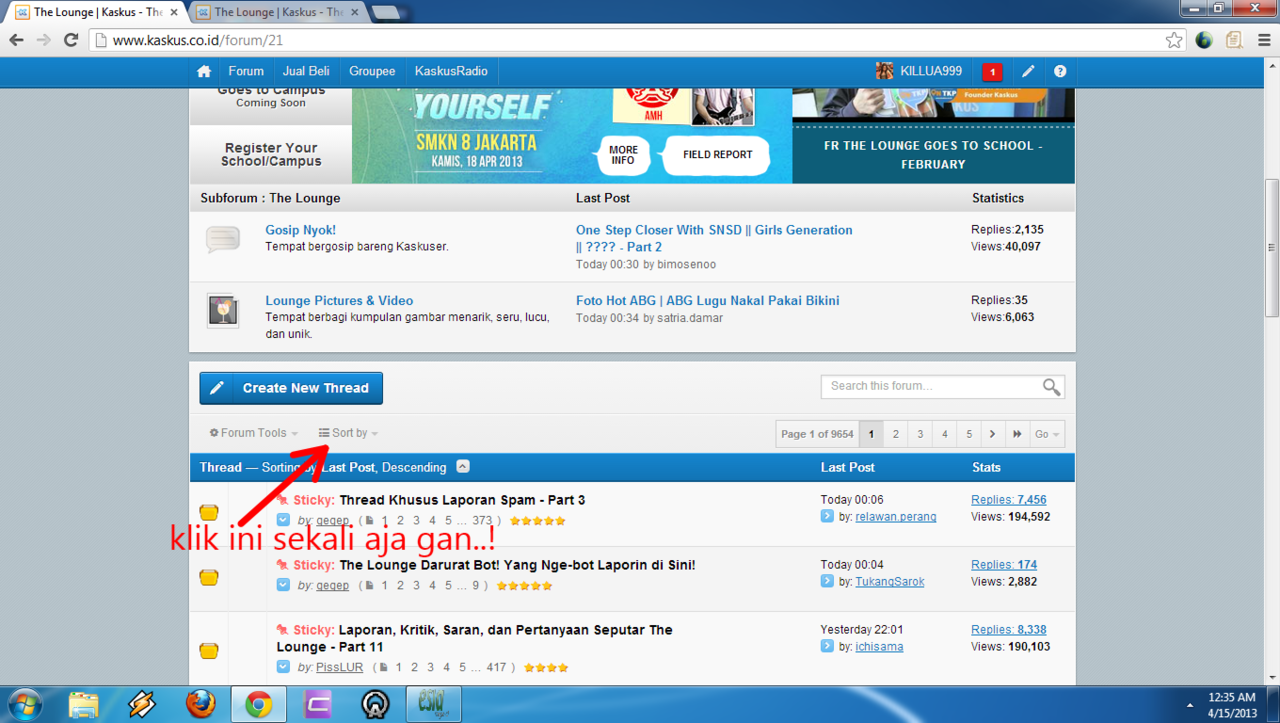Open Replies: 7,456 link

[1009, 500]
